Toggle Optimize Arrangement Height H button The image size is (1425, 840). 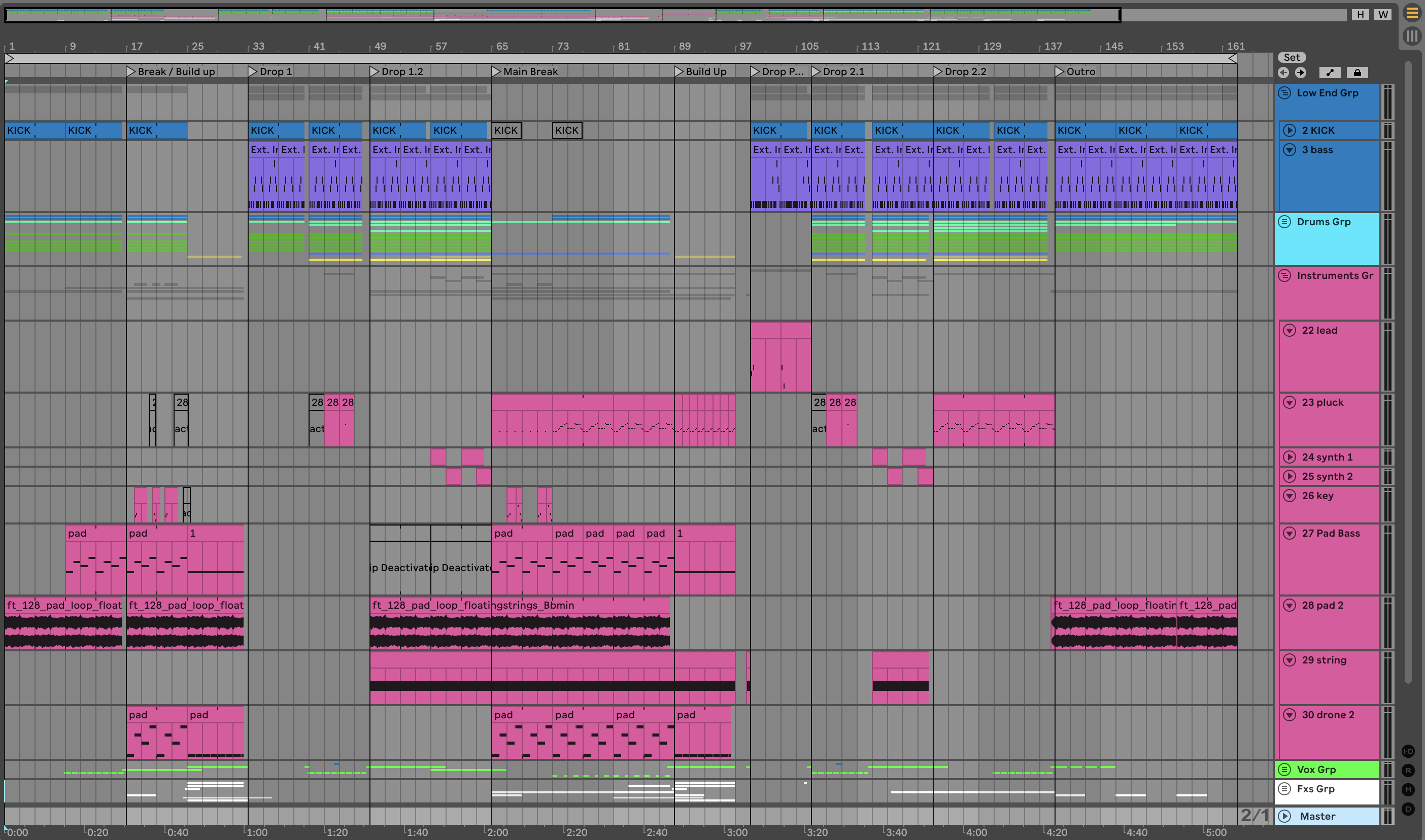(x=1360, y=15)
